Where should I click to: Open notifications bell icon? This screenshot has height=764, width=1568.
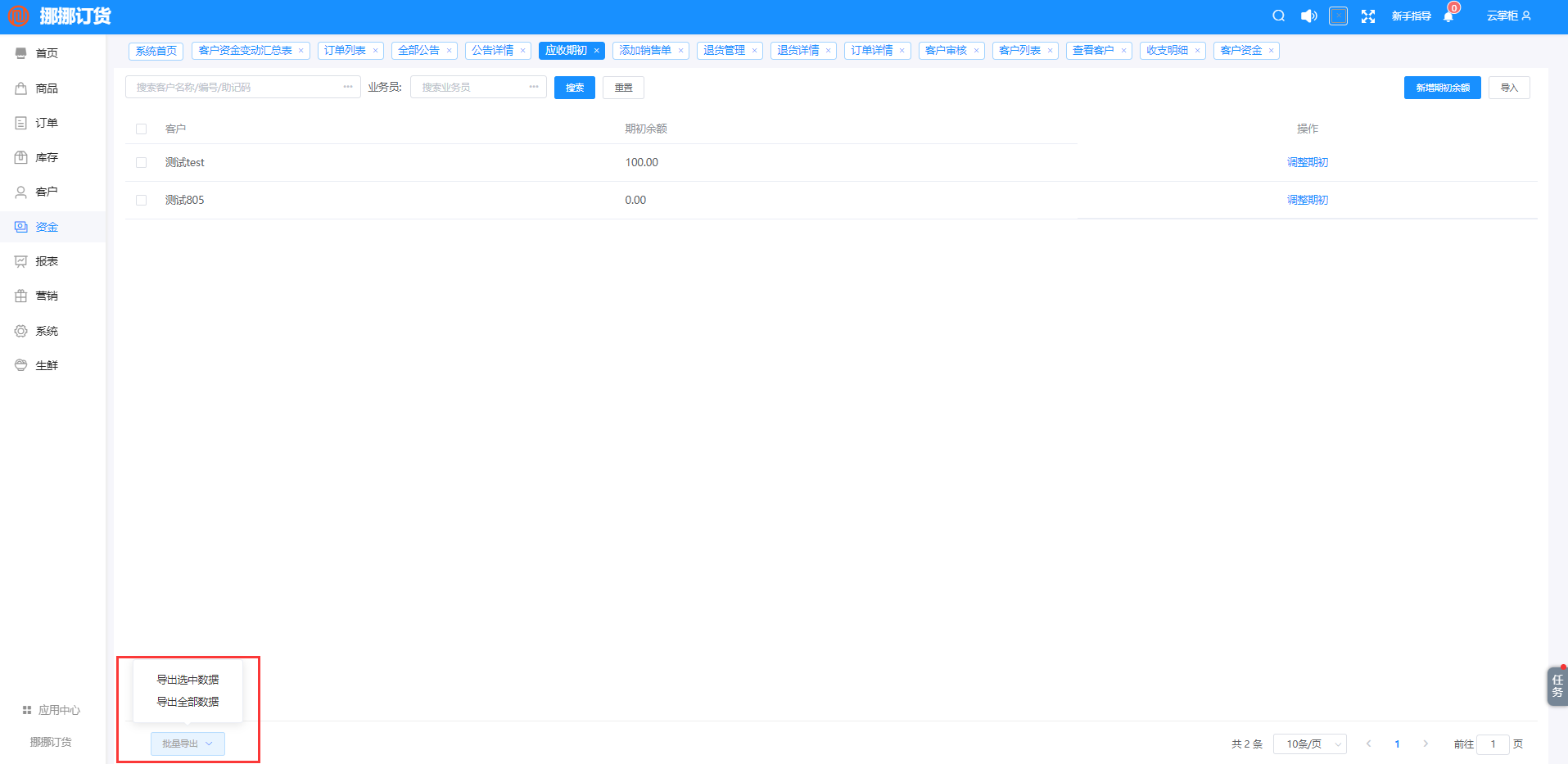pos(1448,16)
